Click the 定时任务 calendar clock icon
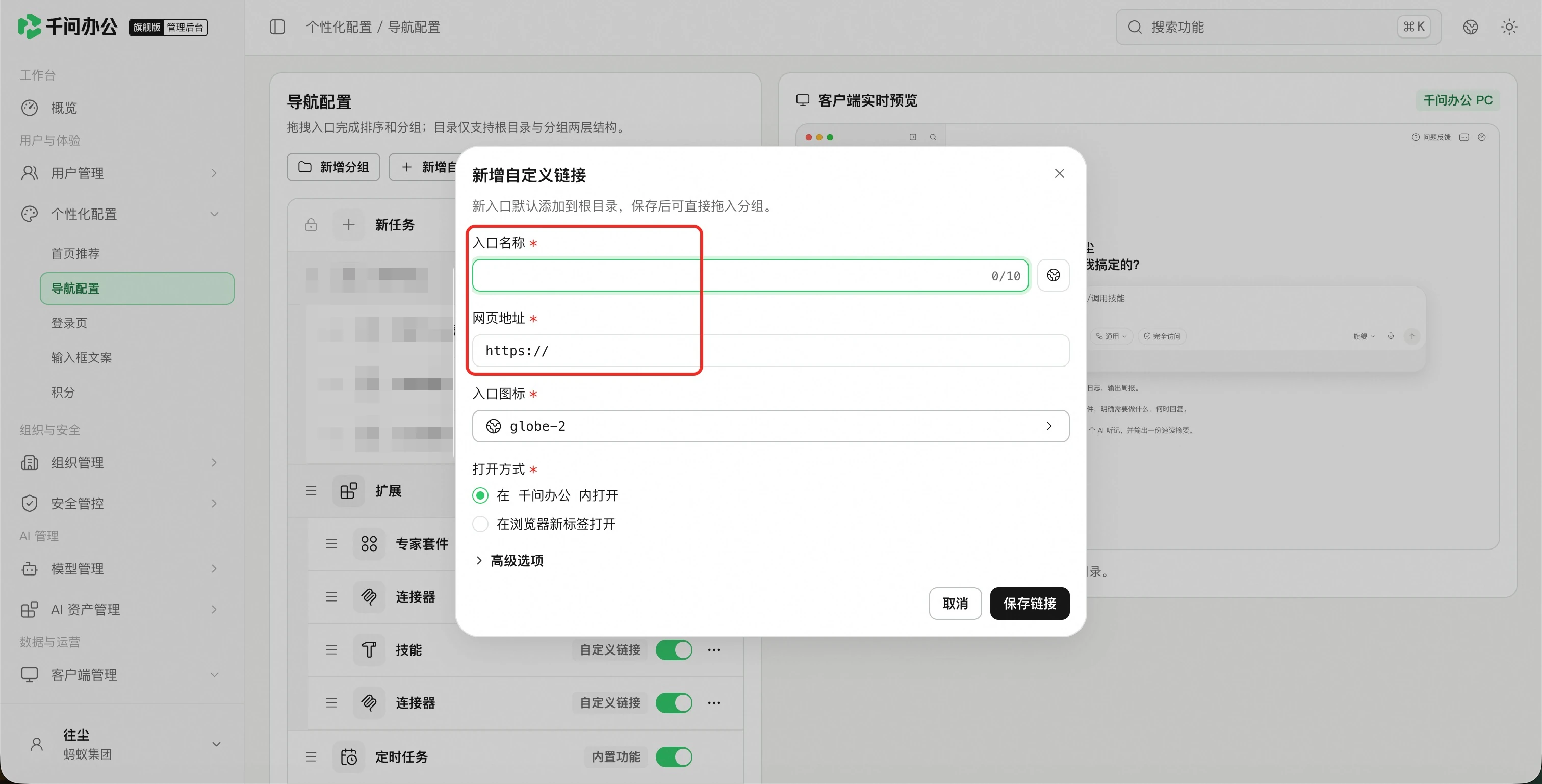1542x784 pixels. (348, 756)
